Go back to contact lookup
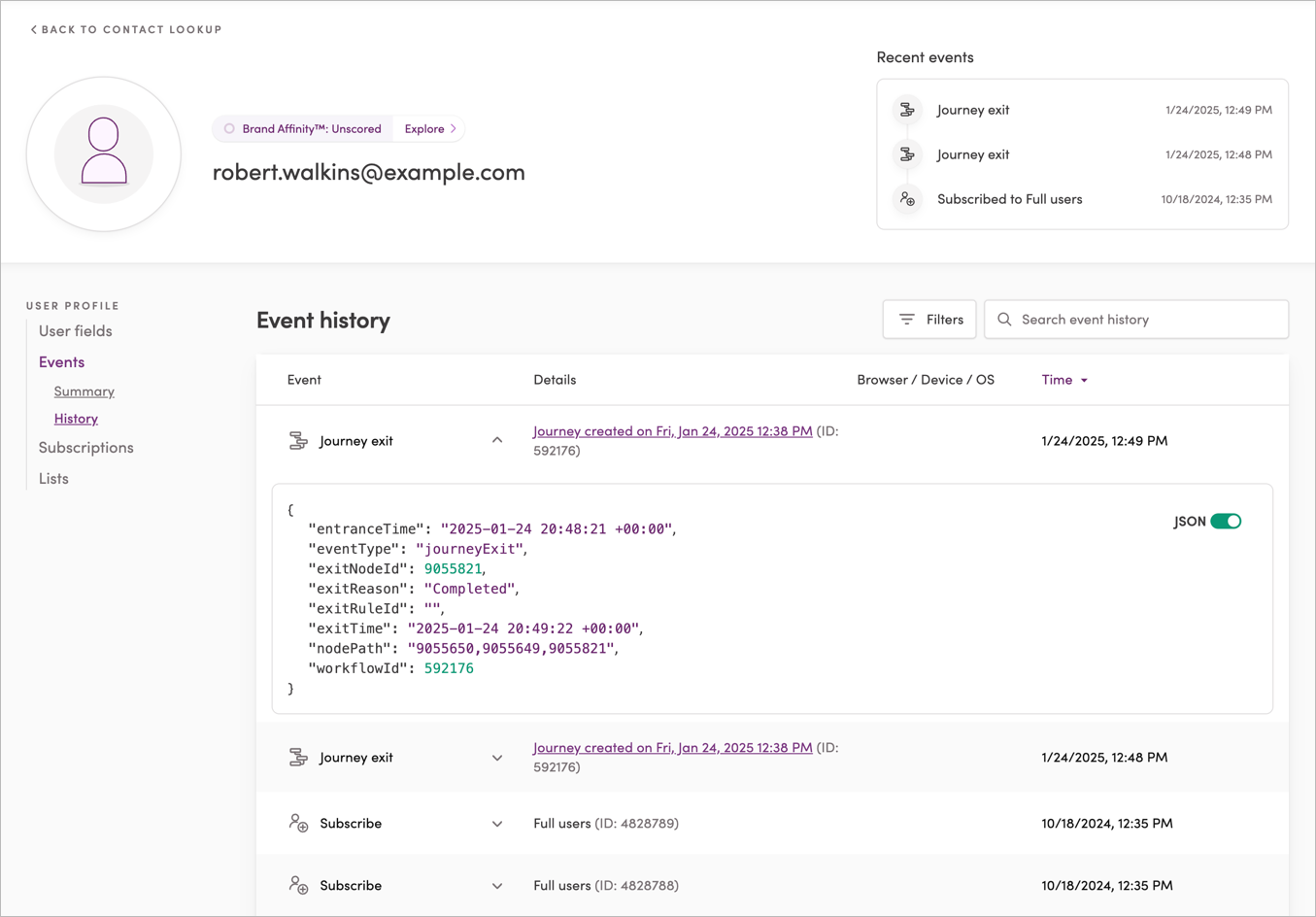This screenshot has height=917, width=1316. pos(126,29)
